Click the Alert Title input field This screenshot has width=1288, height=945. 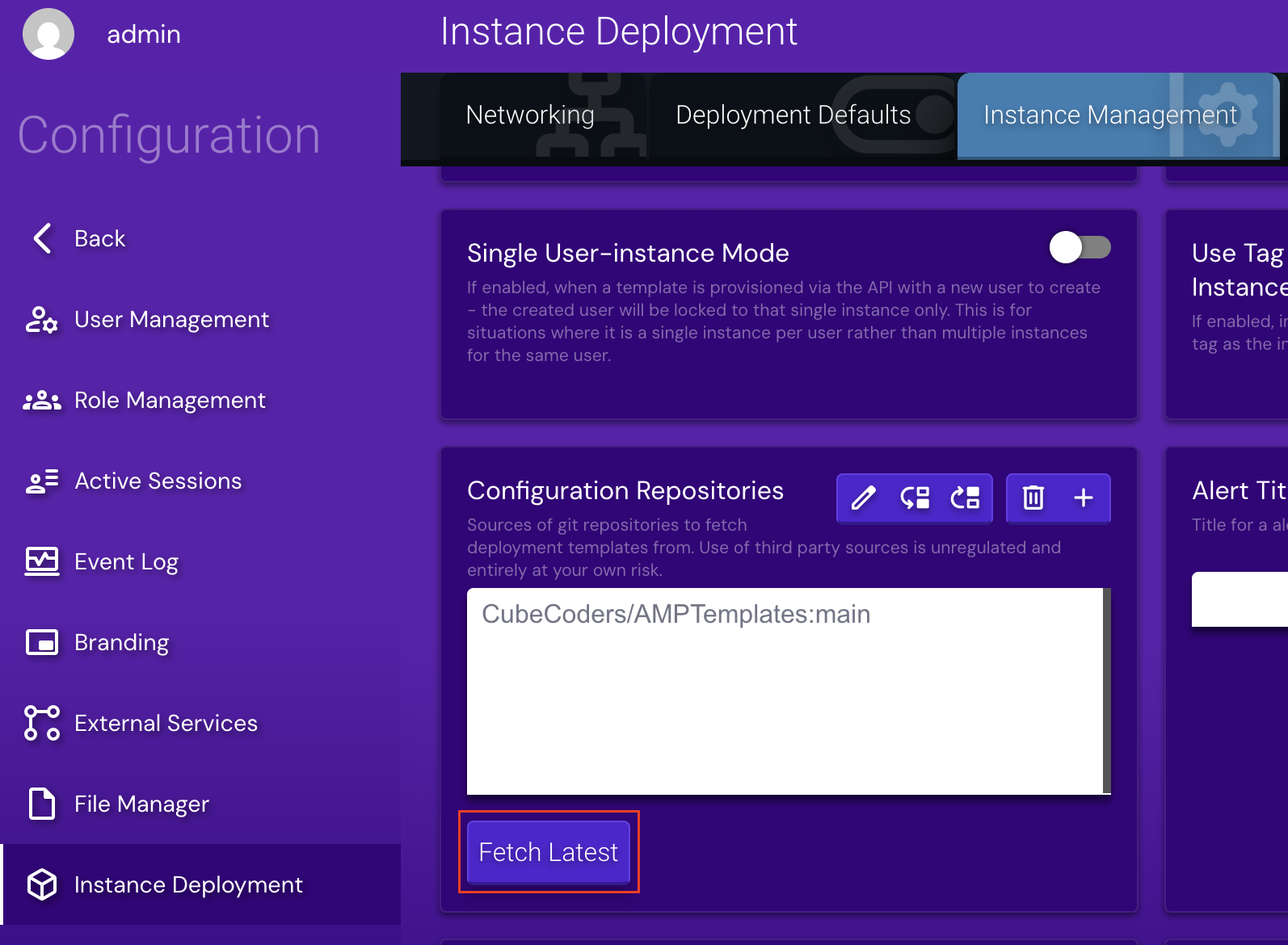coord(1239,599)
